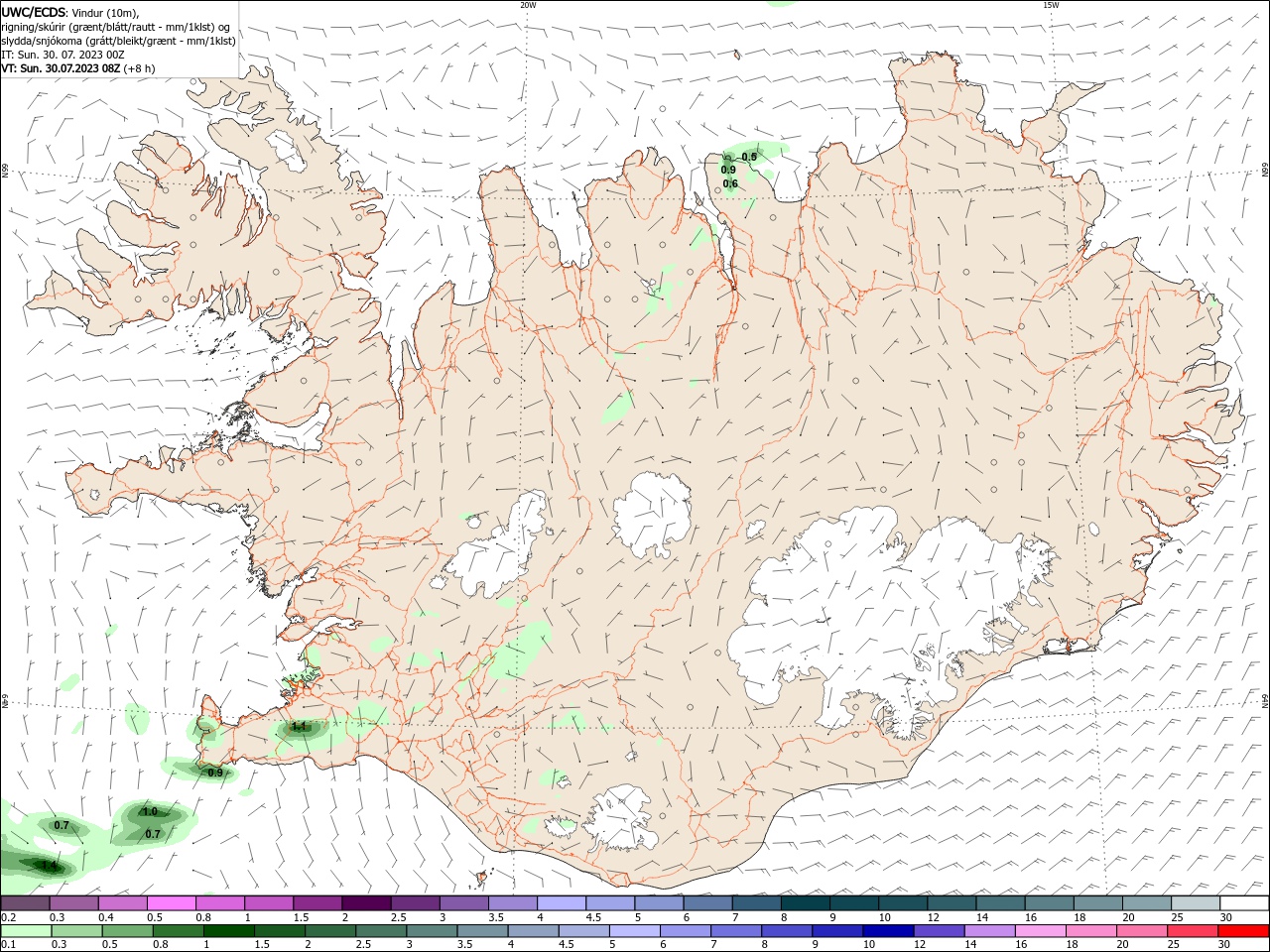Select light lavender 4 swatch in top legend row
Viewport: 1270px width, 952px height.
[562, 903]
